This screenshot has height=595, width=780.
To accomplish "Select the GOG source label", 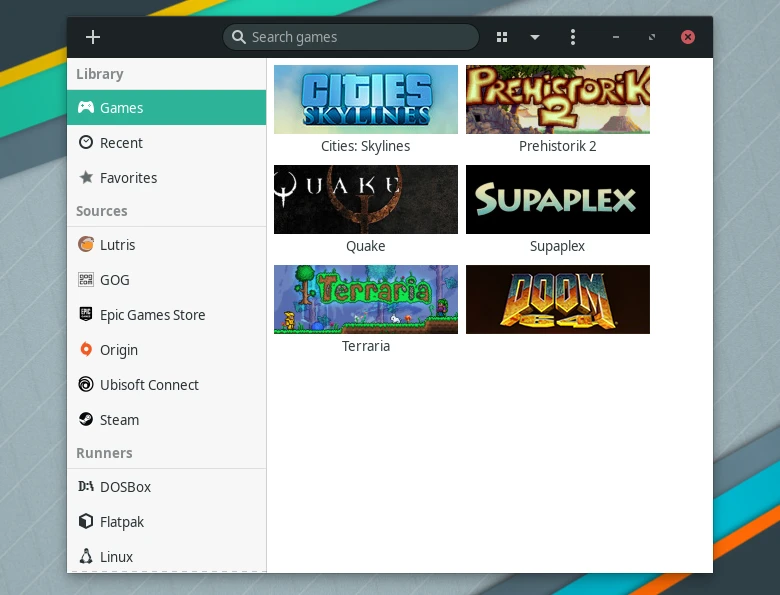I will (x=114, y=280).
